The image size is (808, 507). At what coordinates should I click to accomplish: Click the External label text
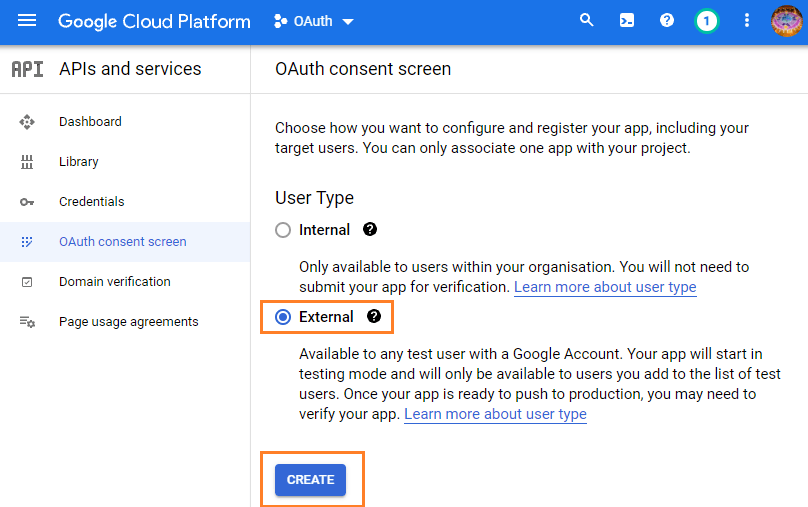pos(326,317)
